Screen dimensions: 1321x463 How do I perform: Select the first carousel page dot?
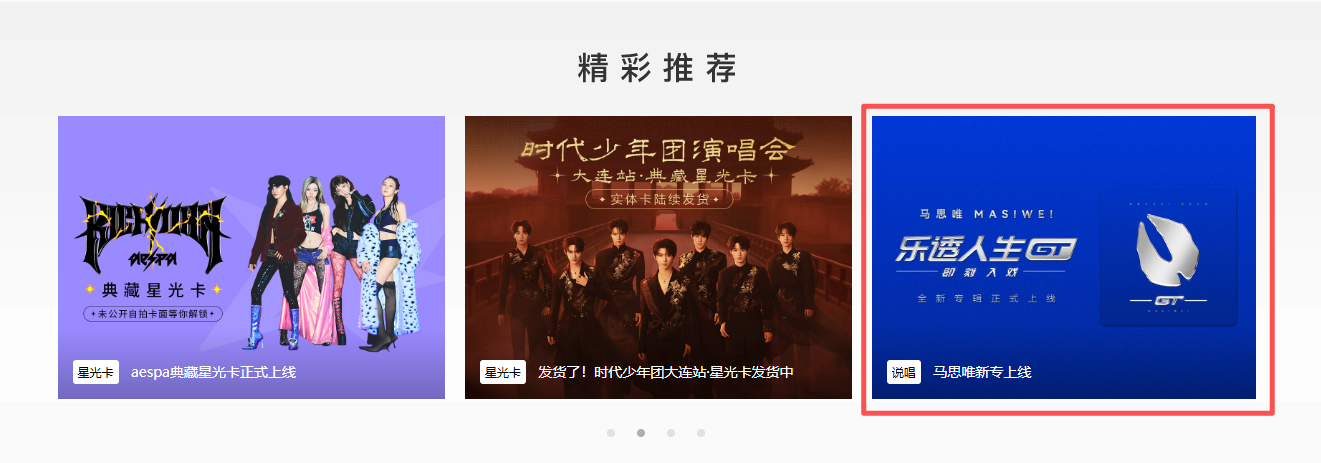point(611,433)
